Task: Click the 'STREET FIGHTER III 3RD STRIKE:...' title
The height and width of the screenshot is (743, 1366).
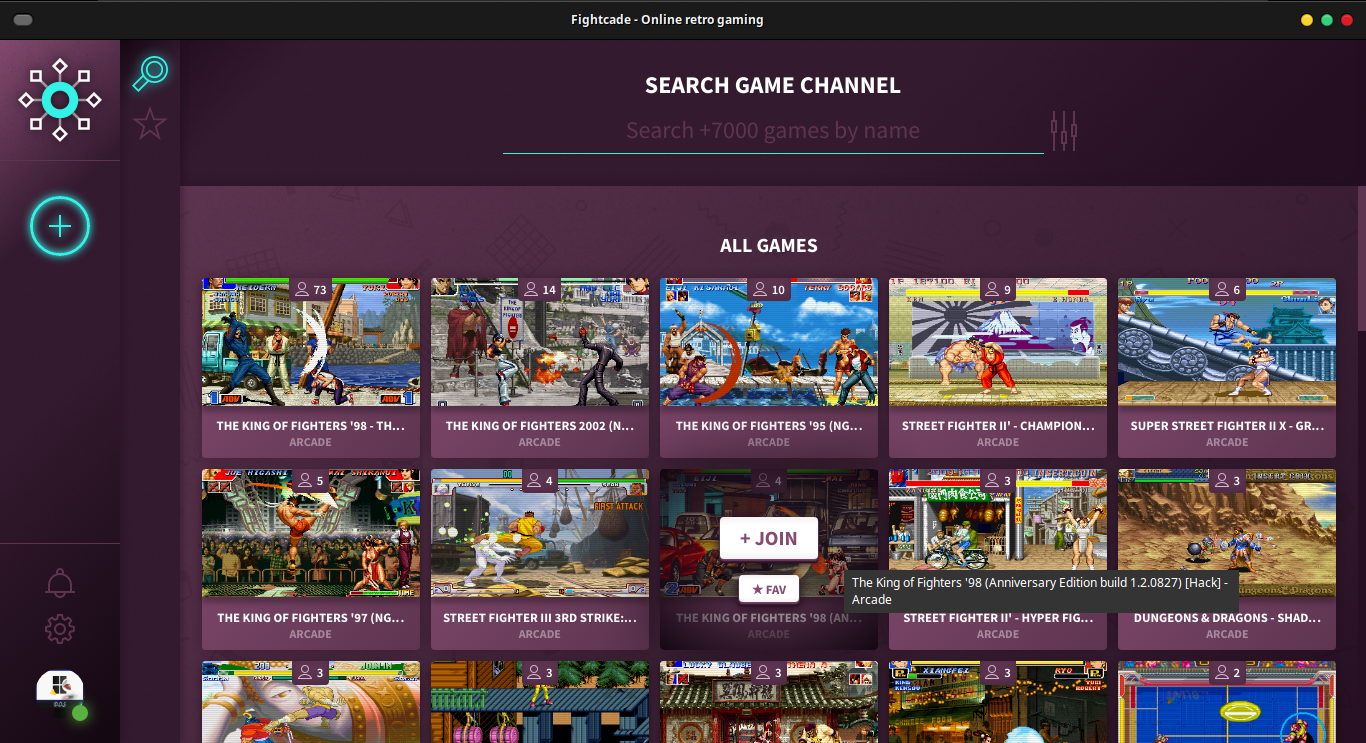Action: (x=540, y=618)
